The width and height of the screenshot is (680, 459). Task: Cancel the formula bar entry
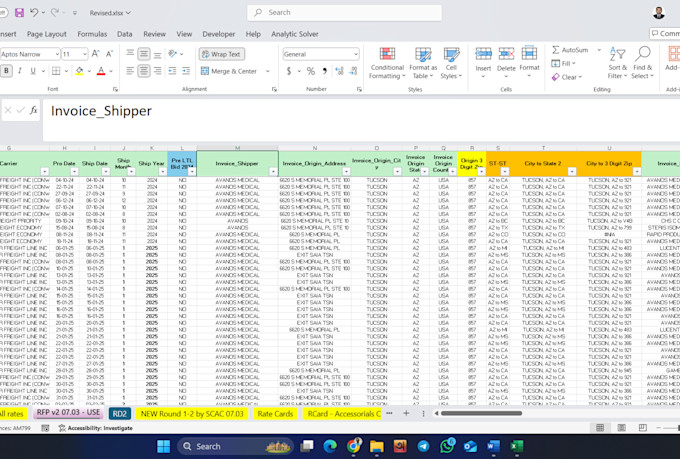8,111
